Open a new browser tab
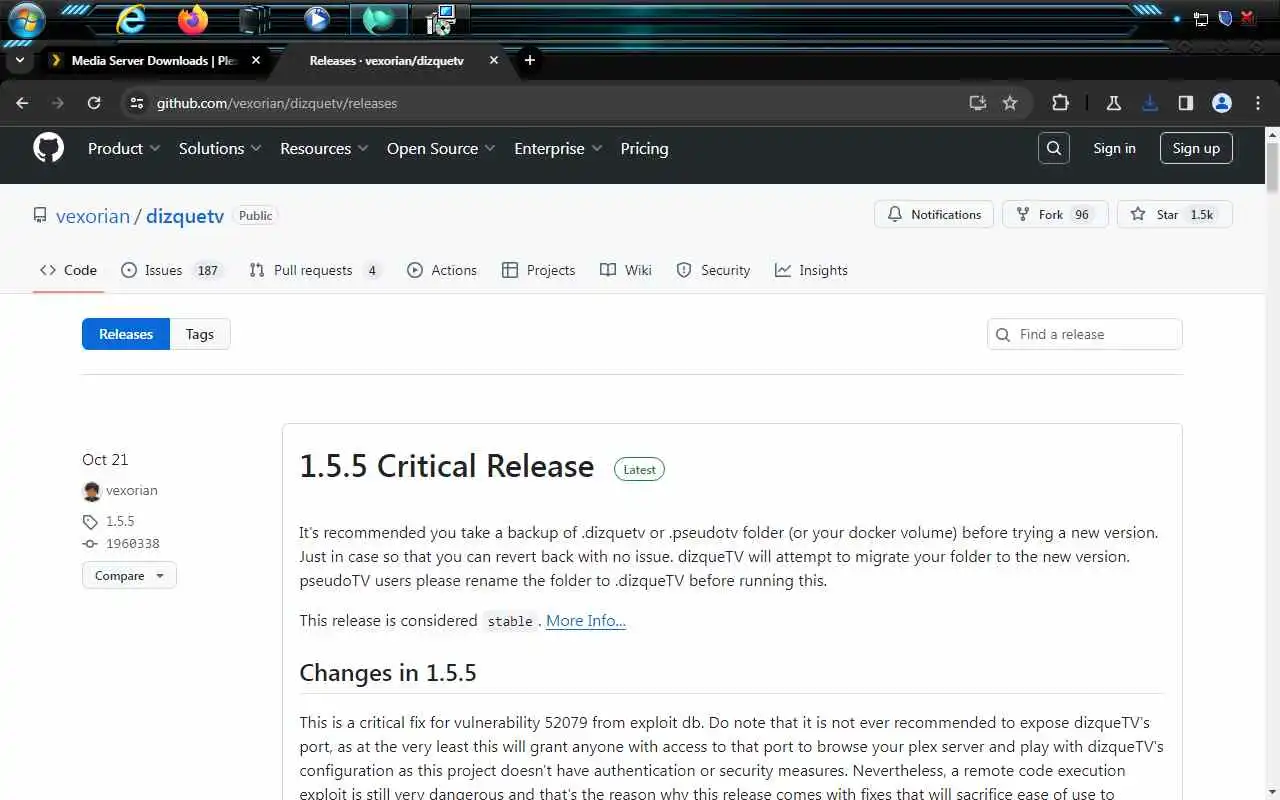The image size is (1280, 800). pos(530,60)
